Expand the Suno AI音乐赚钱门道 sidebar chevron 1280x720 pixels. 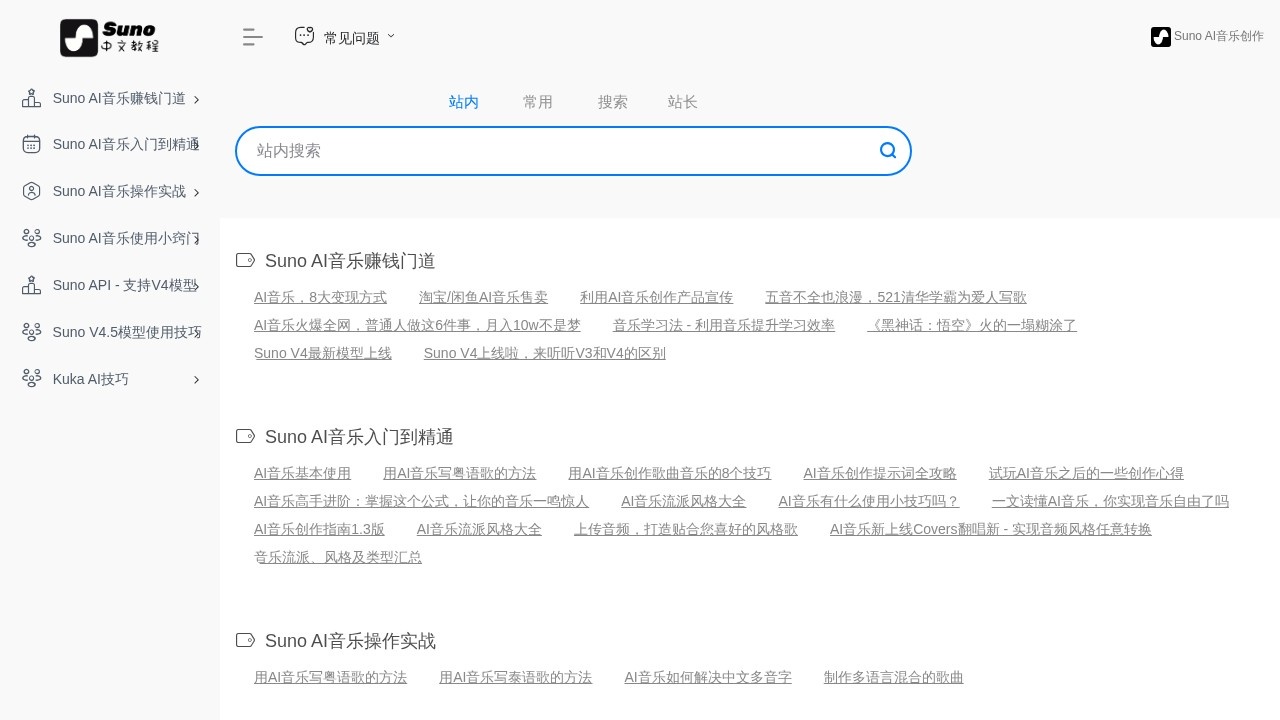pos(196,99)
